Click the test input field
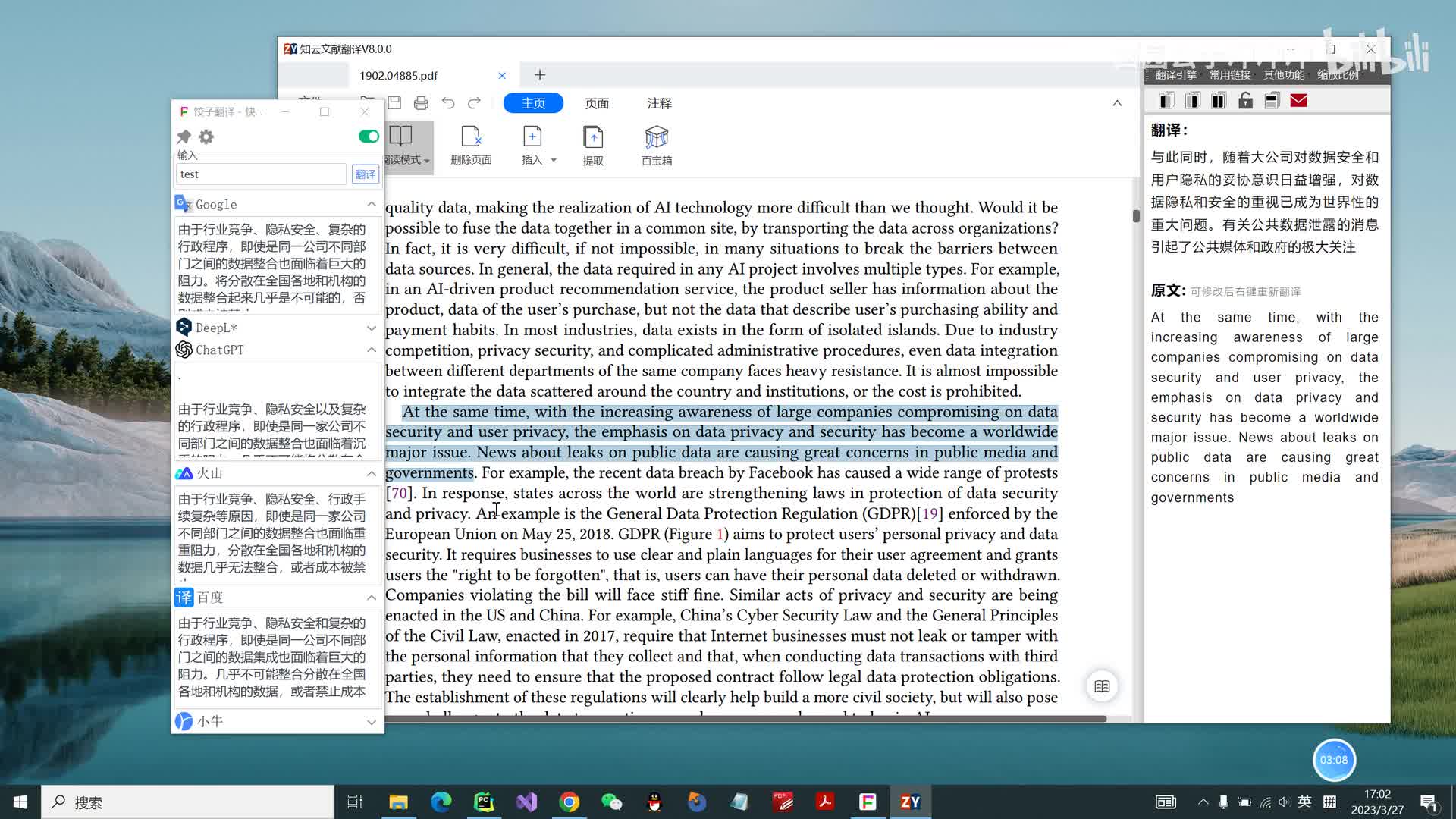The height and width of the screenshot is (819, 1456). [x=261, y=174]
